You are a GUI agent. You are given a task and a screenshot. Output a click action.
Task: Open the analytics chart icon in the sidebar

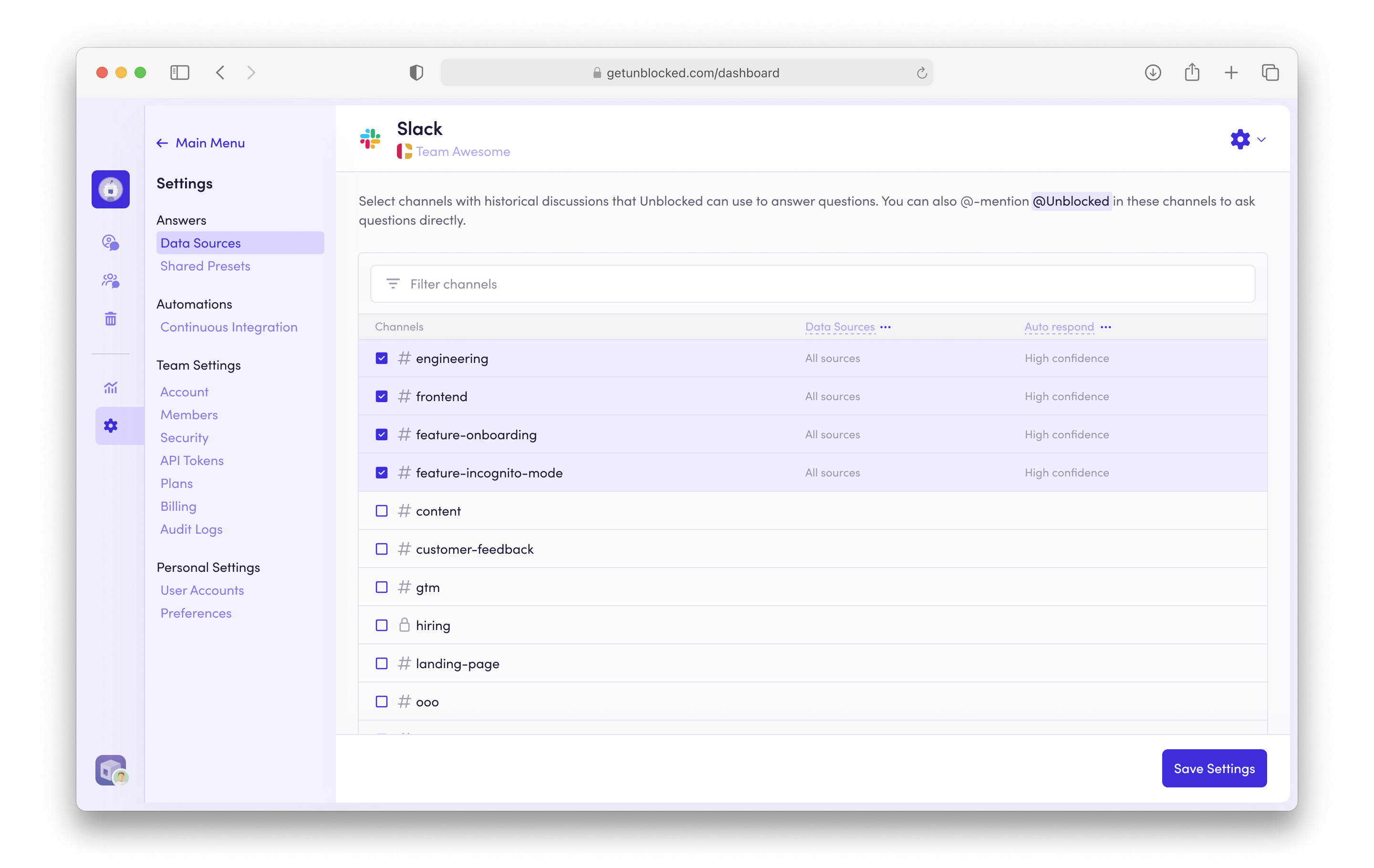110,387
